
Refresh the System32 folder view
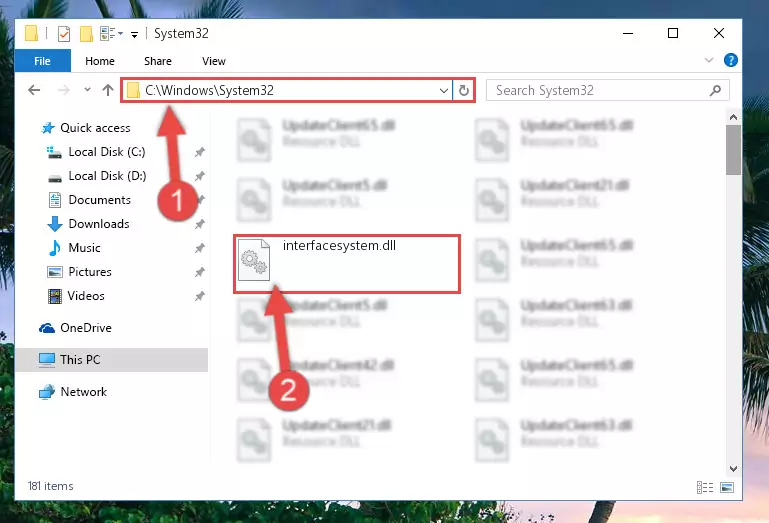pos(463,90)
